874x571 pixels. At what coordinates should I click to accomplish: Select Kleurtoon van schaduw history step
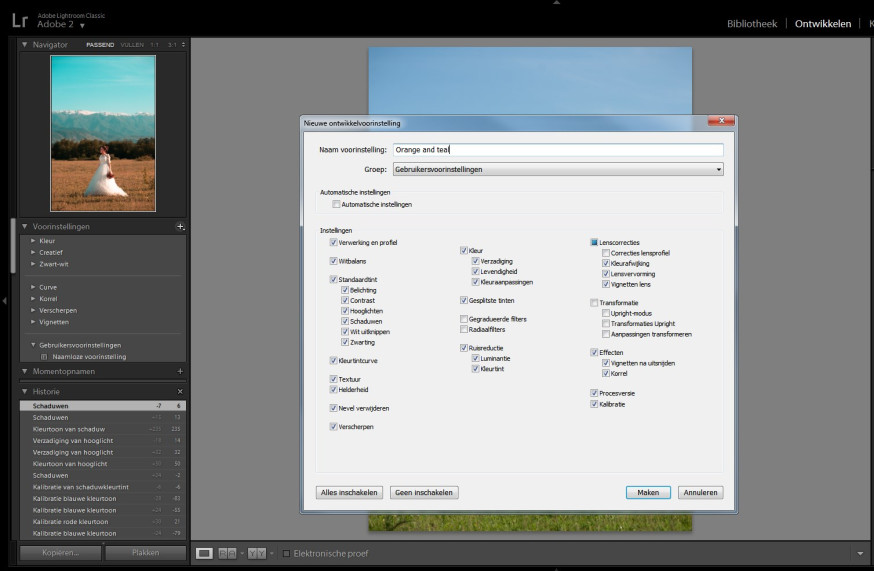(x=103, y=429)
